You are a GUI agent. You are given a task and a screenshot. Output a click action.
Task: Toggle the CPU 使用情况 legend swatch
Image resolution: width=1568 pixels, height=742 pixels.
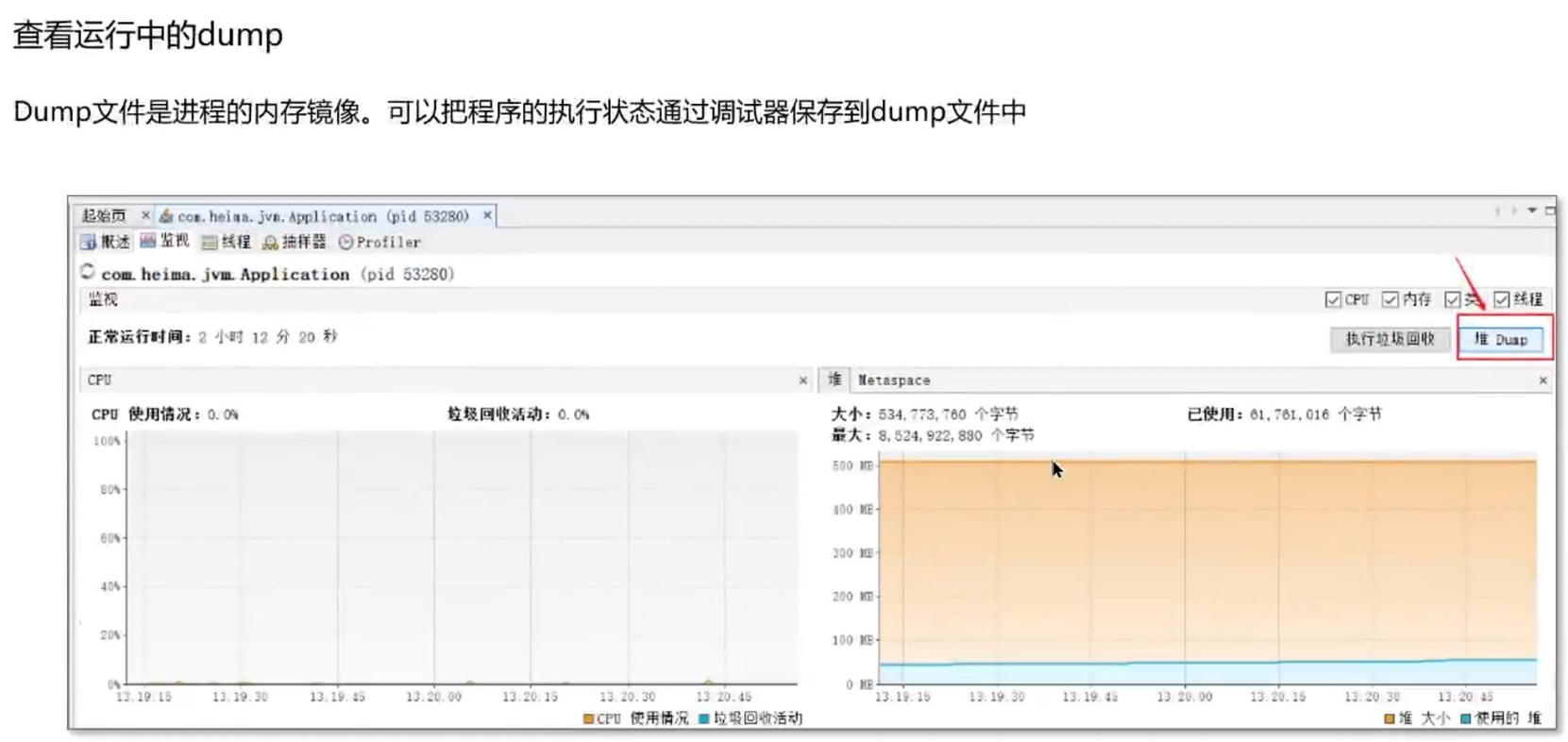tap(588, 719)
